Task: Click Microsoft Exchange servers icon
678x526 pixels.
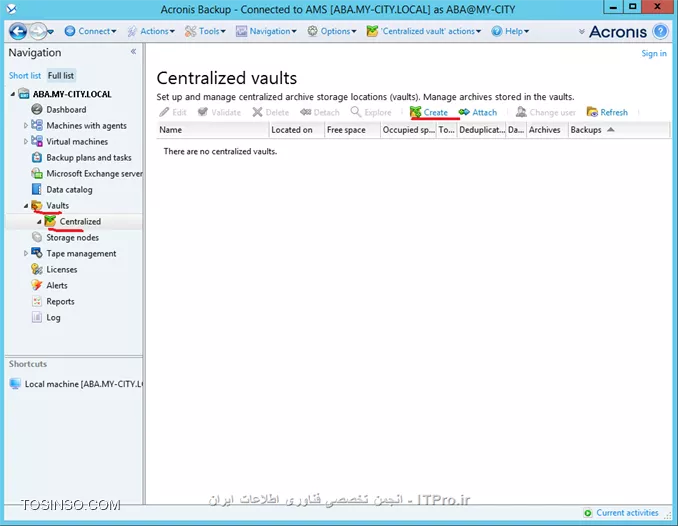Action: 37,173
